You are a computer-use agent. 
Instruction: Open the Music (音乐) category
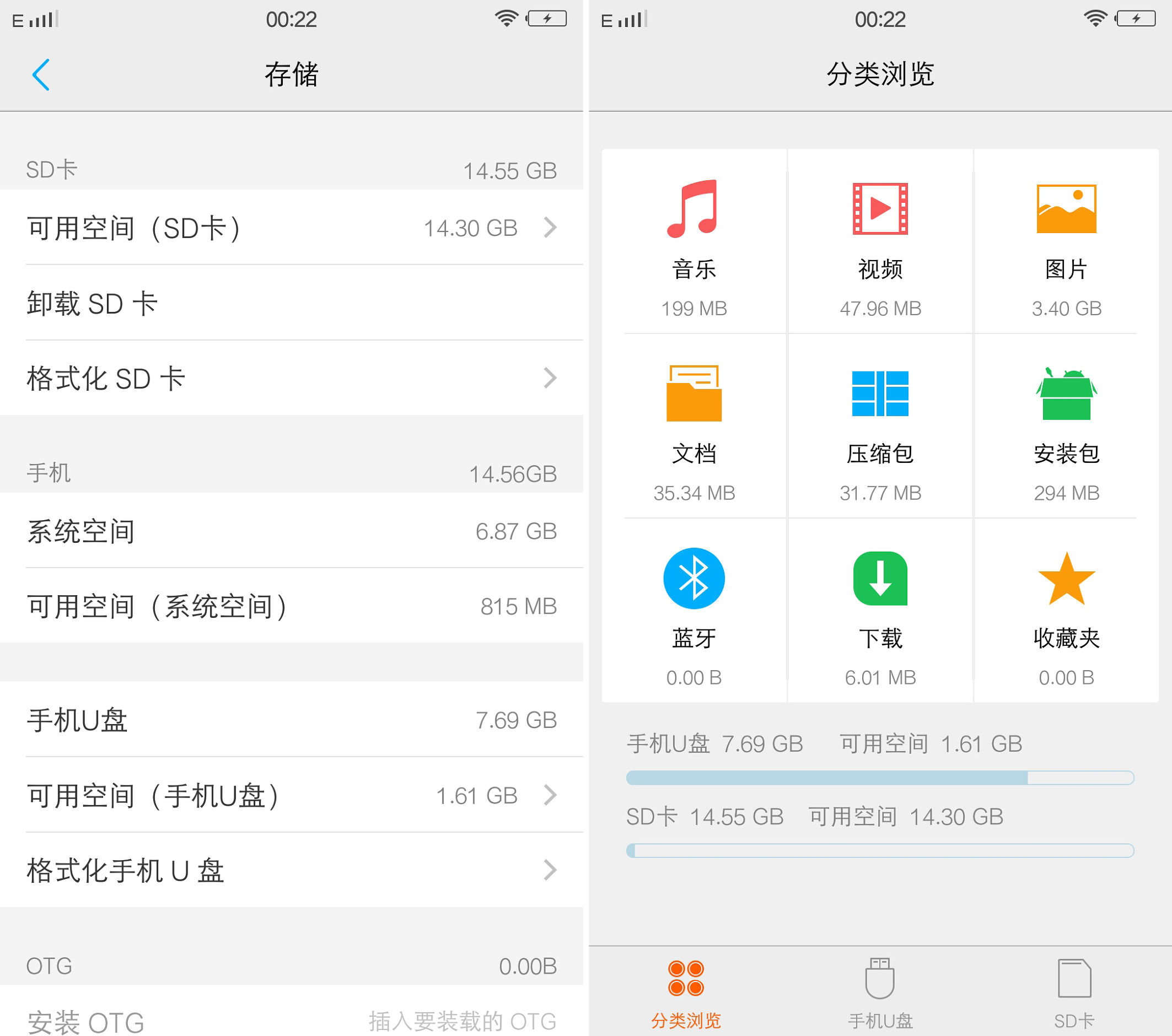point(694,241)
